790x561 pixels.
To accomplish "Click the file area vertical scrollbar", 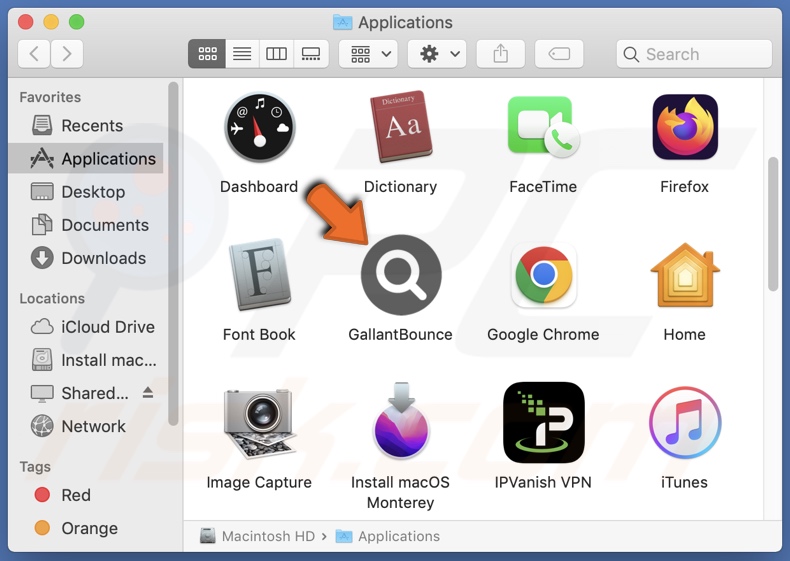I will coord(773,224).
